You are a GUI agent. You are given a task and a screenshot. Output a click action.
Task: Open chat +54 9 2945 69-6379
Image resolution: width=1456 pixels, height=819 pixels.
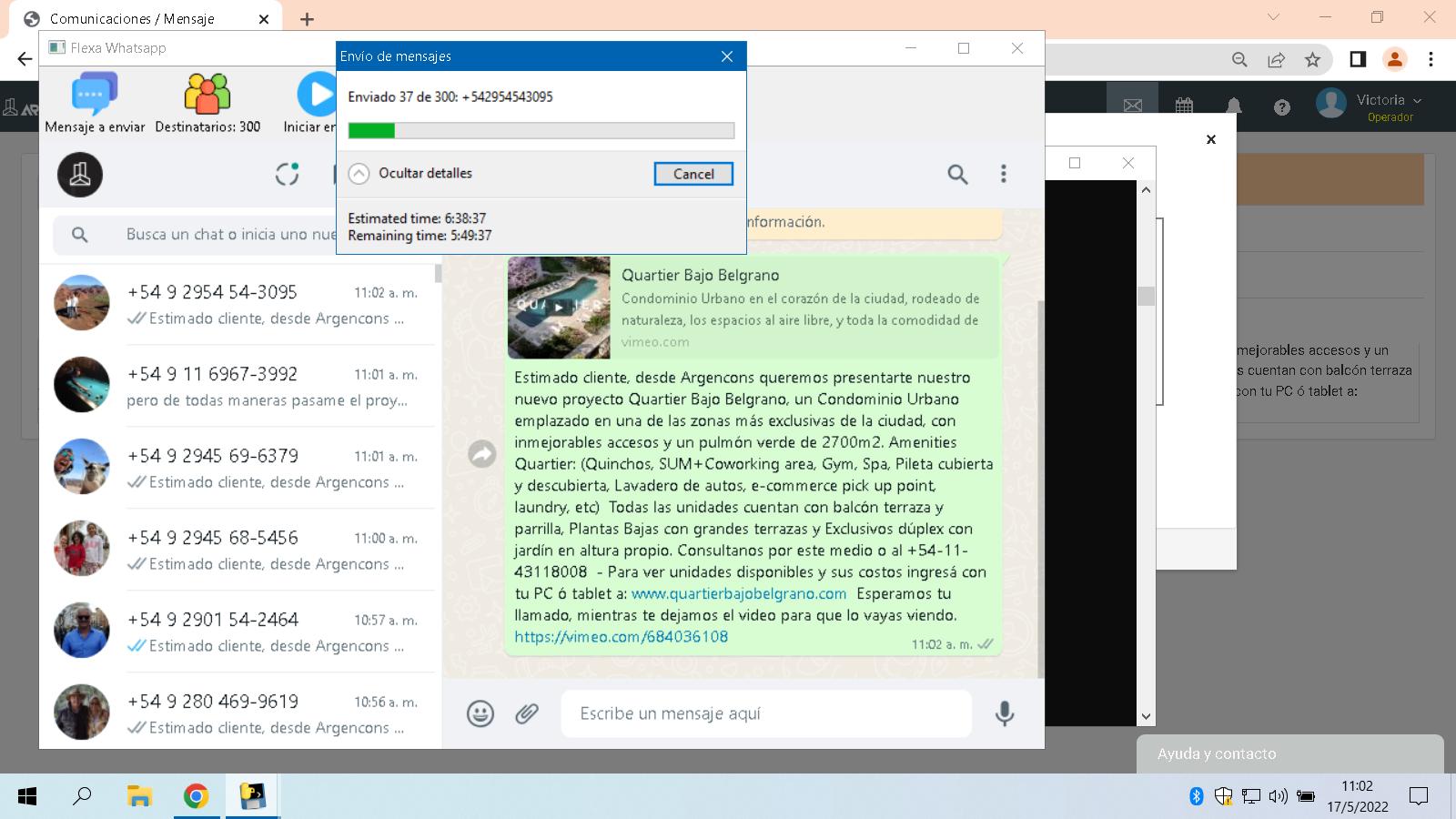pos(240,468)
